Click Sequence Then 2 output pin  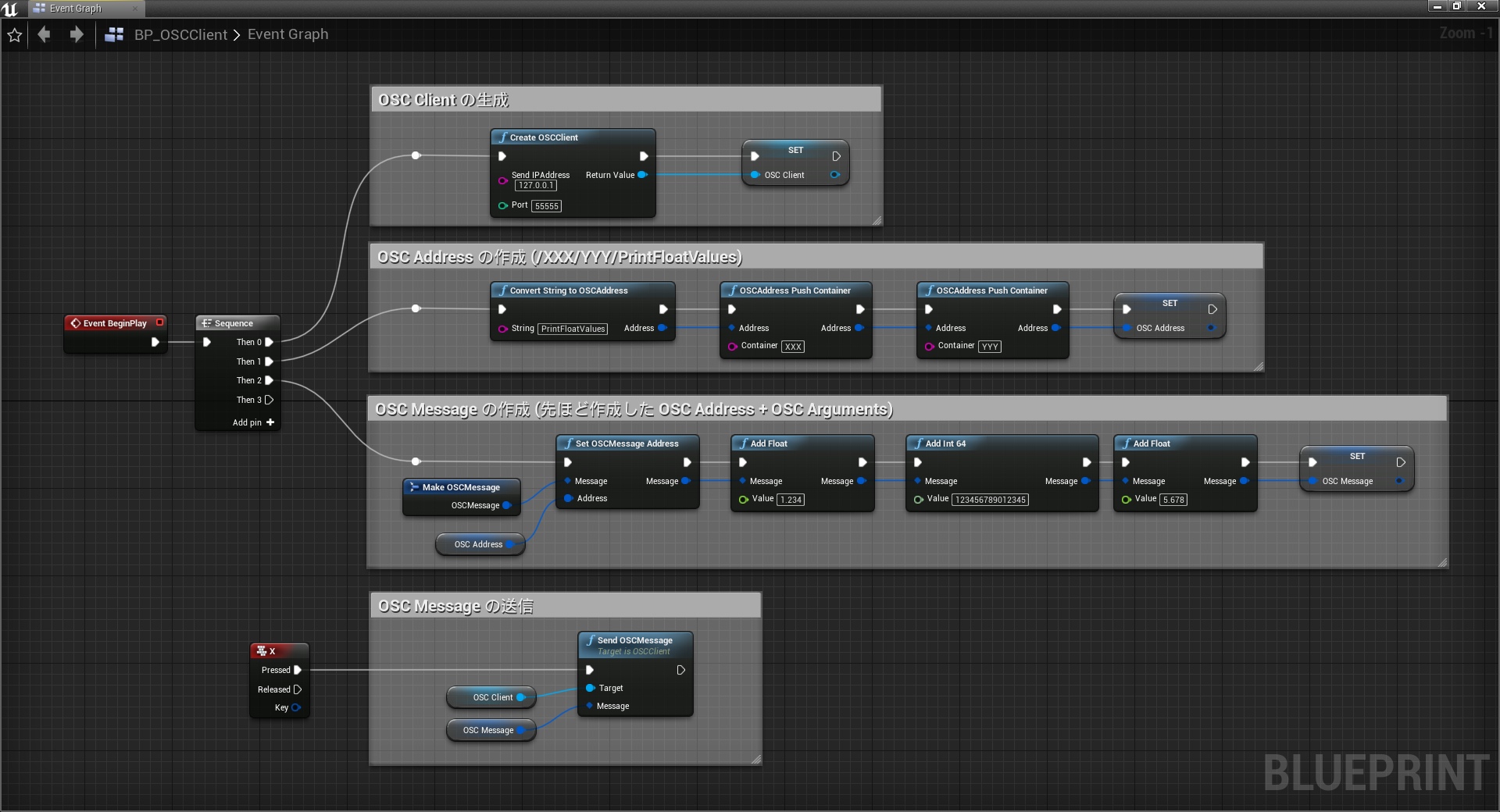(270, 380)
